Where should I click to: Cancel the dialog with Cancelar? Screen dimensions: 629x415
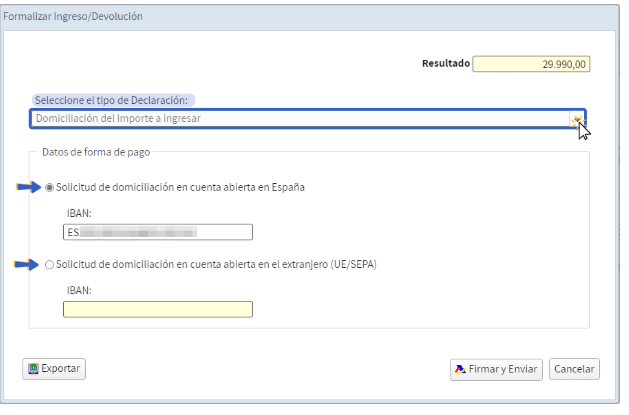pos(574,369)
